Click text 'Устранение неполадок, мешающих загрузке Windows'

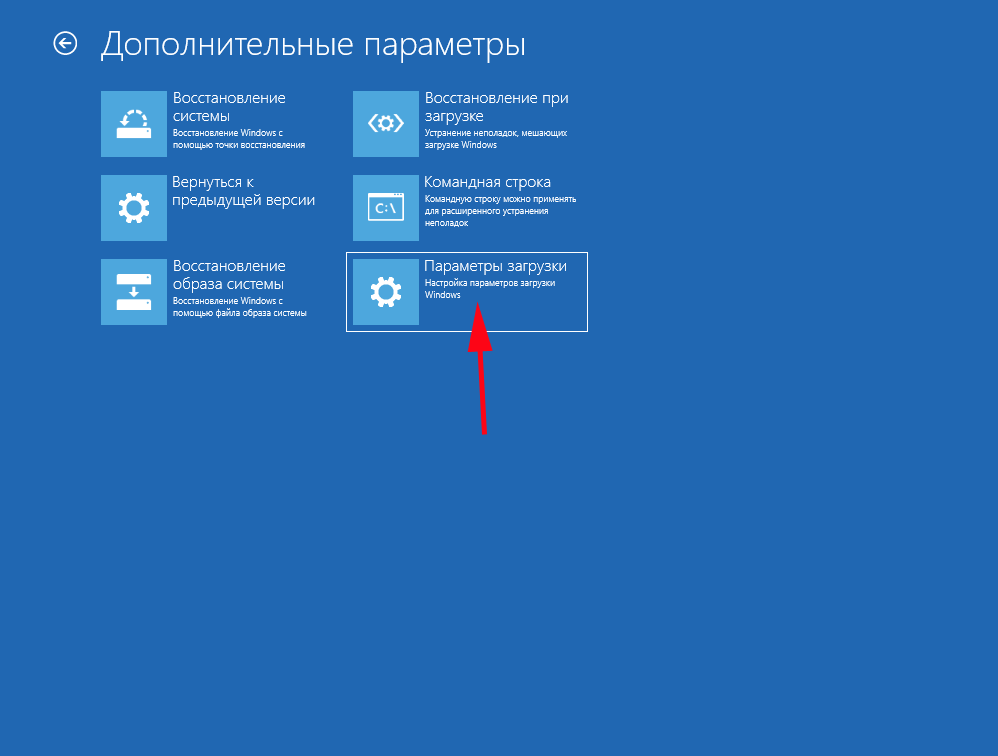[496, 139]
